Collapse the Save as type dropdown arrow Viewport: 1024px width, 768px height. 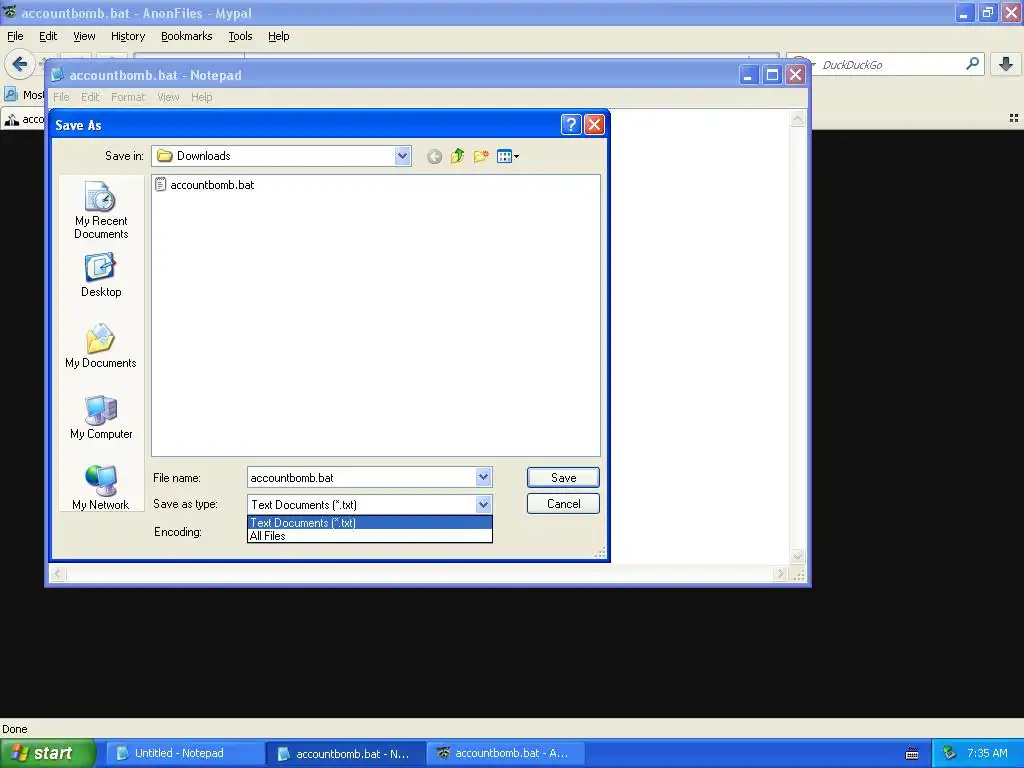click(x=483, y=504)
